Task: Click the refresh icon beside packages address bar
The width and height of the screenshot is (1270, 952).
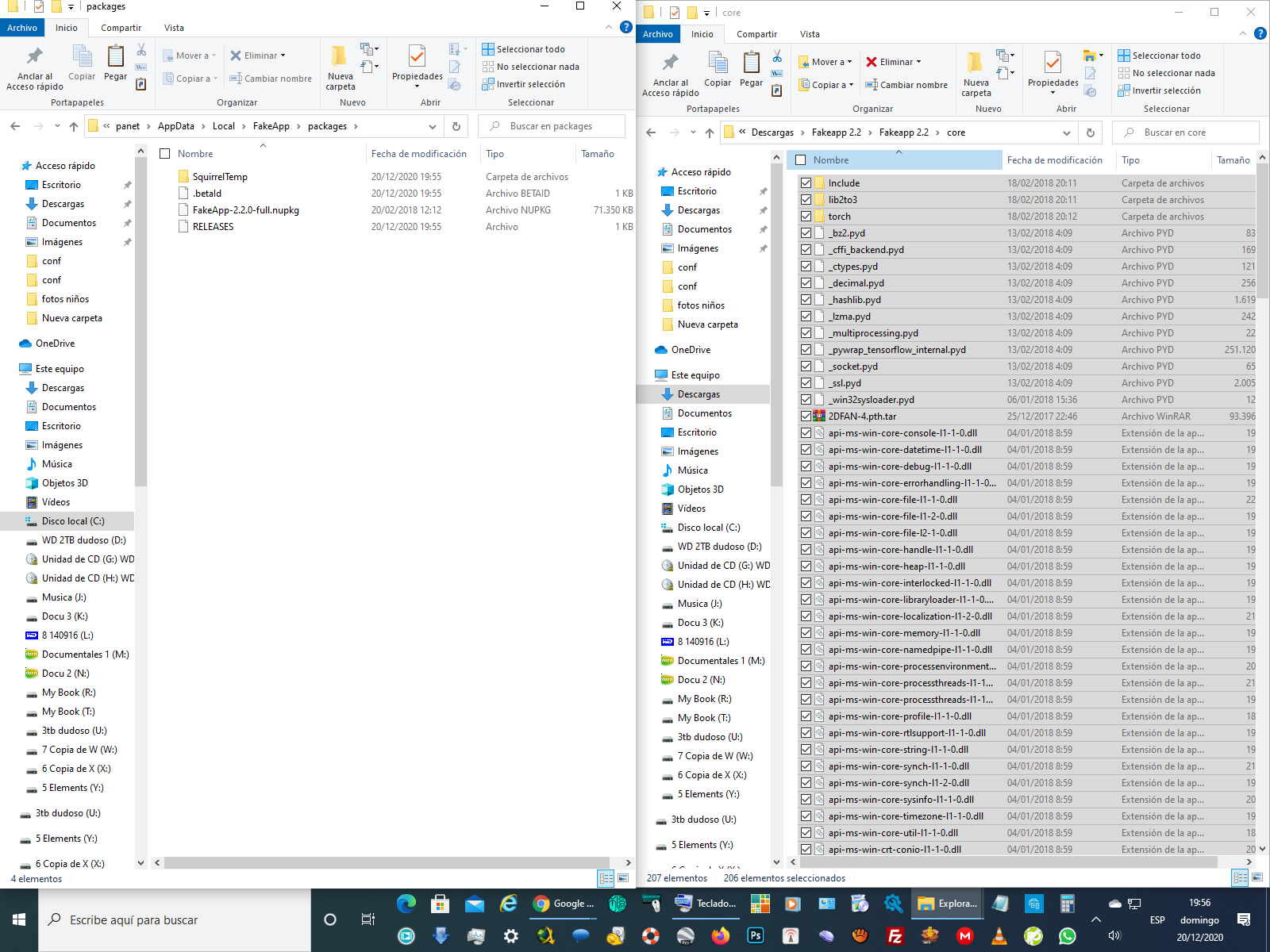Action: [456, 126]
